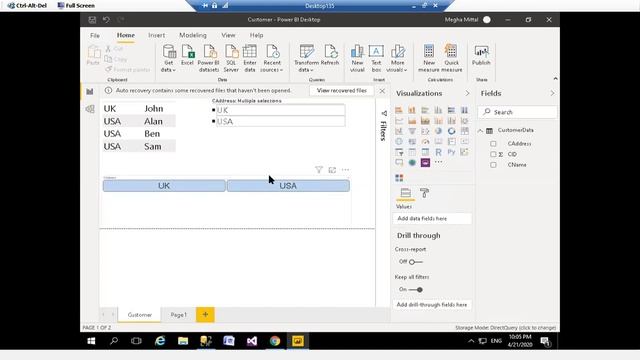Select the Ribbon chart visual
The image size is (640, 360).
[x=464, y=121]
